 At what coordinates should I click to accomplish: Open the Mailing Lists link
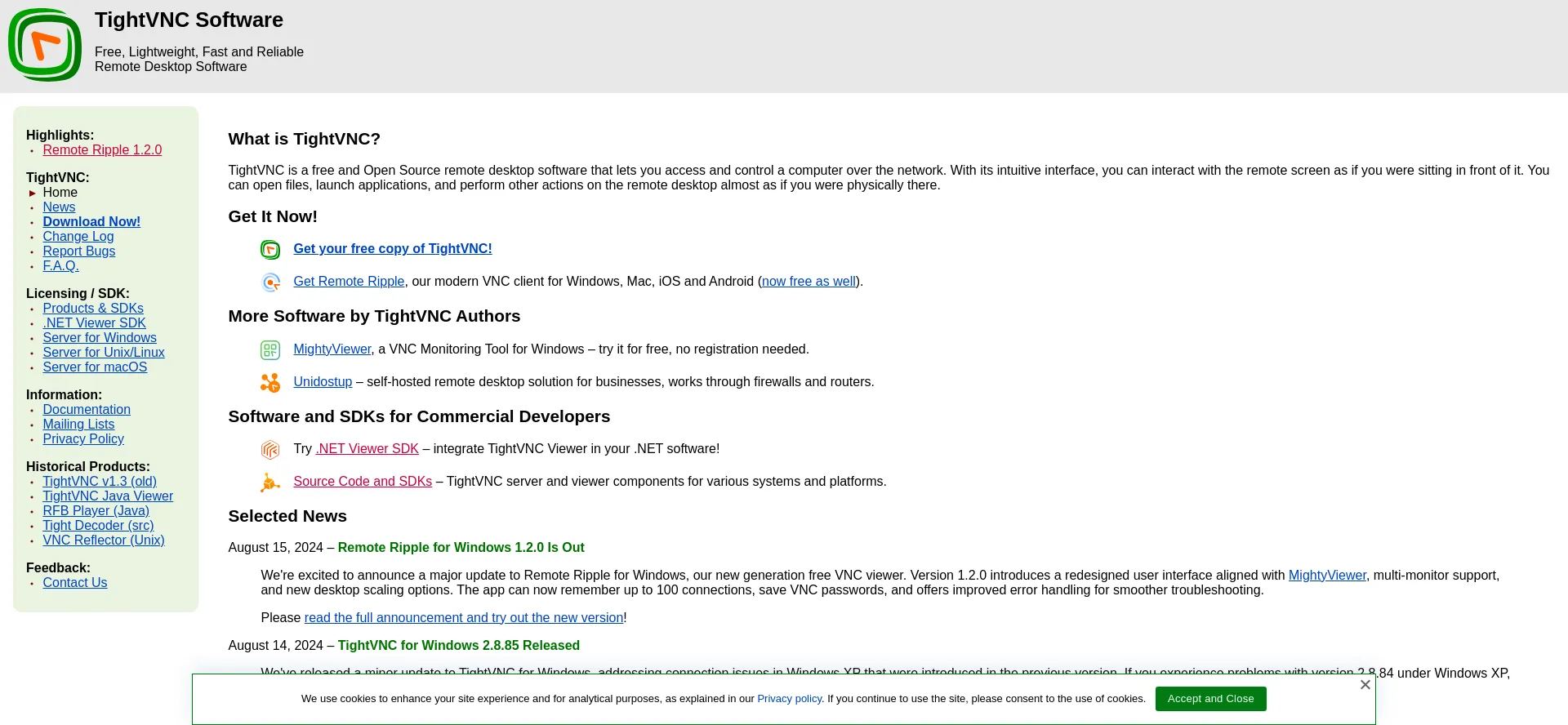click(x=79, y=425)
